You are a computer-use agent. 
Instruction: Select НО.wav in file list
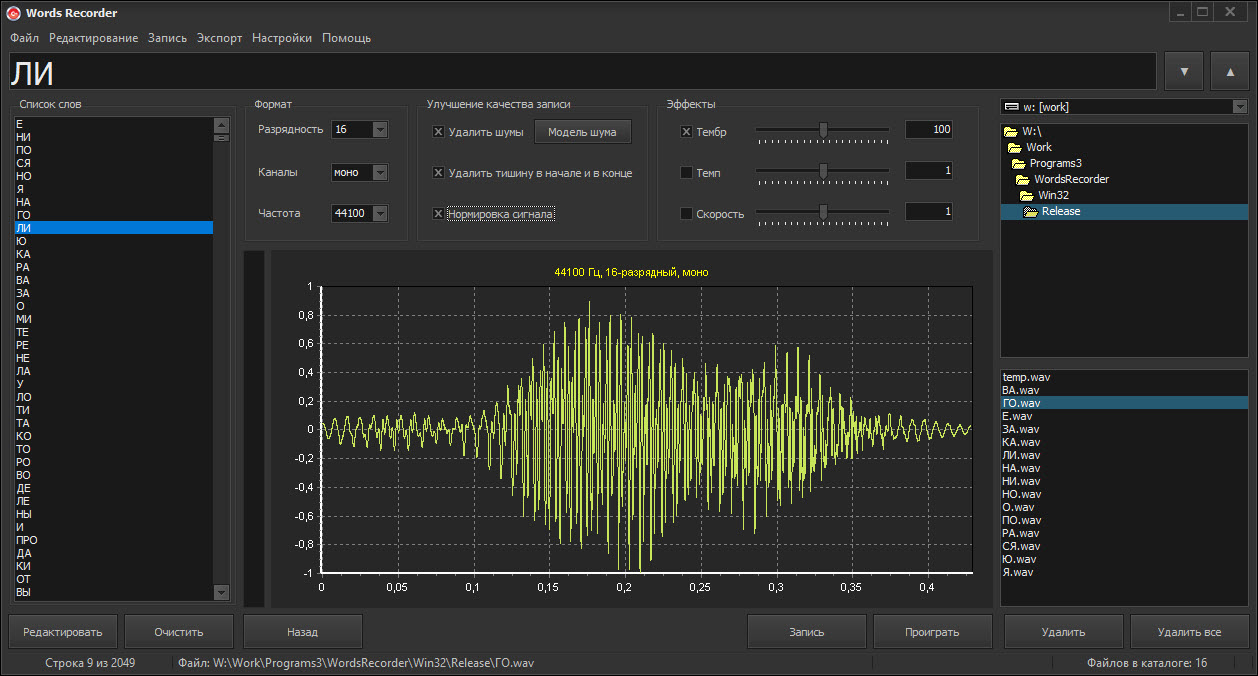click(1125, 494)
